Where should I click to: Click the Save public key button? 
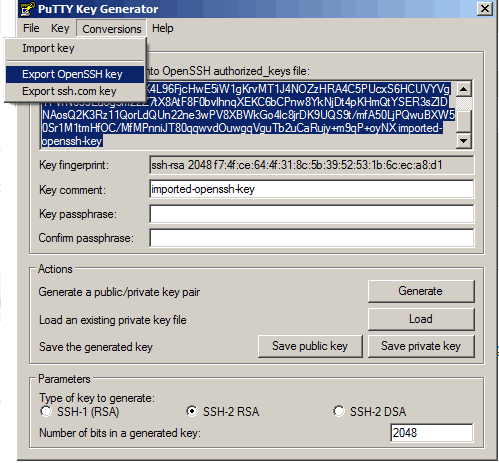click(310, 346)
